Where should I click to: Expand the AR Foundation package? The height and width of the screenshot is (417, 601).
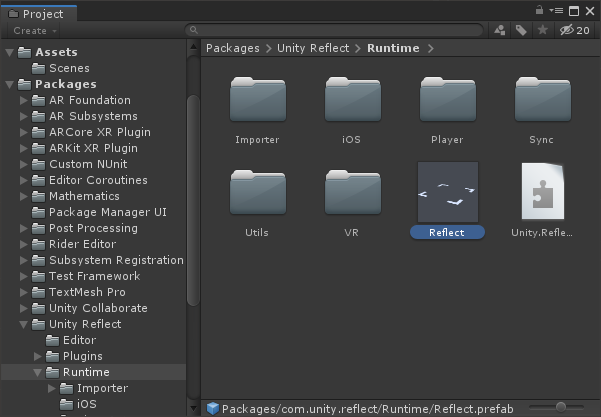[24, 100]
